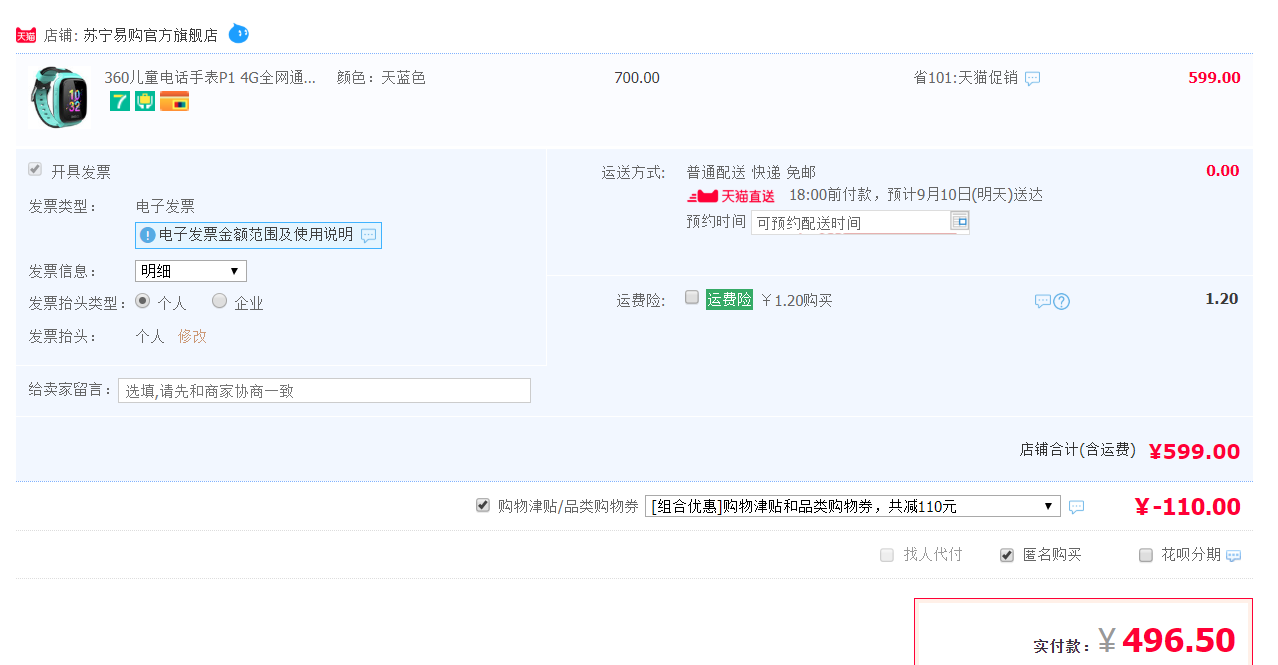Screen dimensions: 1278x665
Task: Click the speech-bubble icon next to 花呗分期
Action: point(1234,556)
